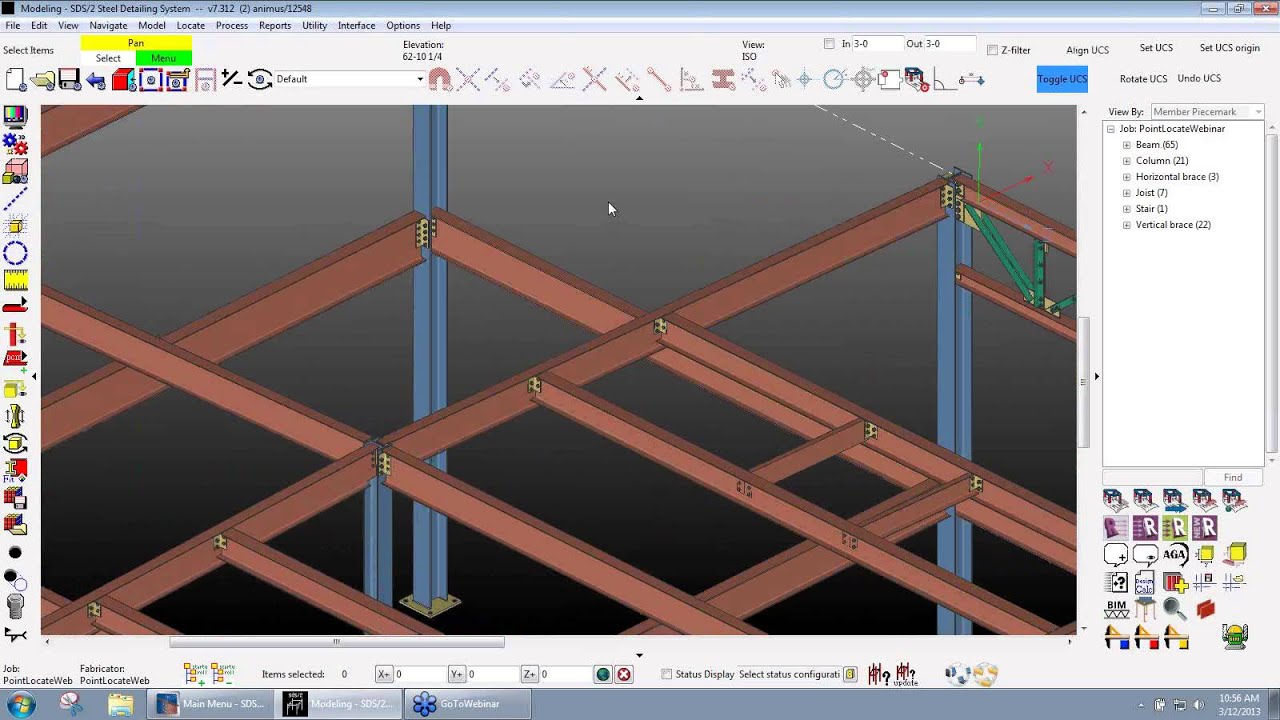The image size is (1280, 720).
Task: Click the Find button
Action: pyautogui.click(x=1233, y=478)
